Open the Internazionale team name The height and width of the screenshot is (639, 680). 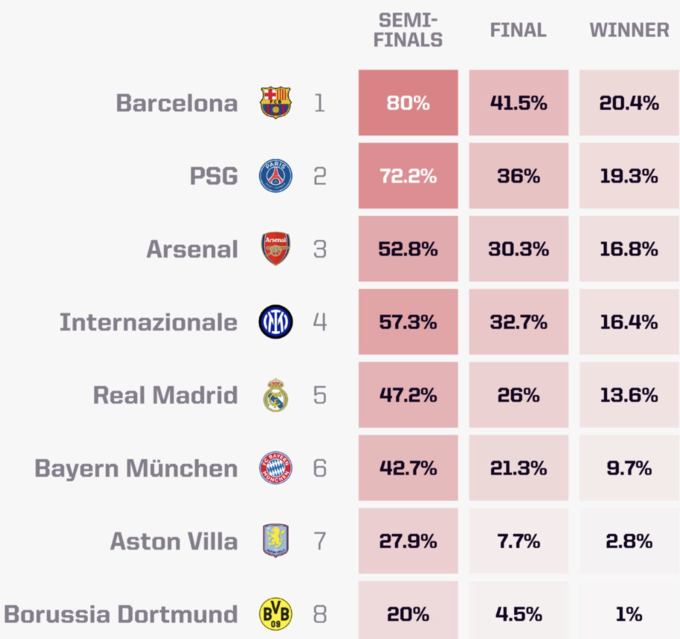coord(149,322)
